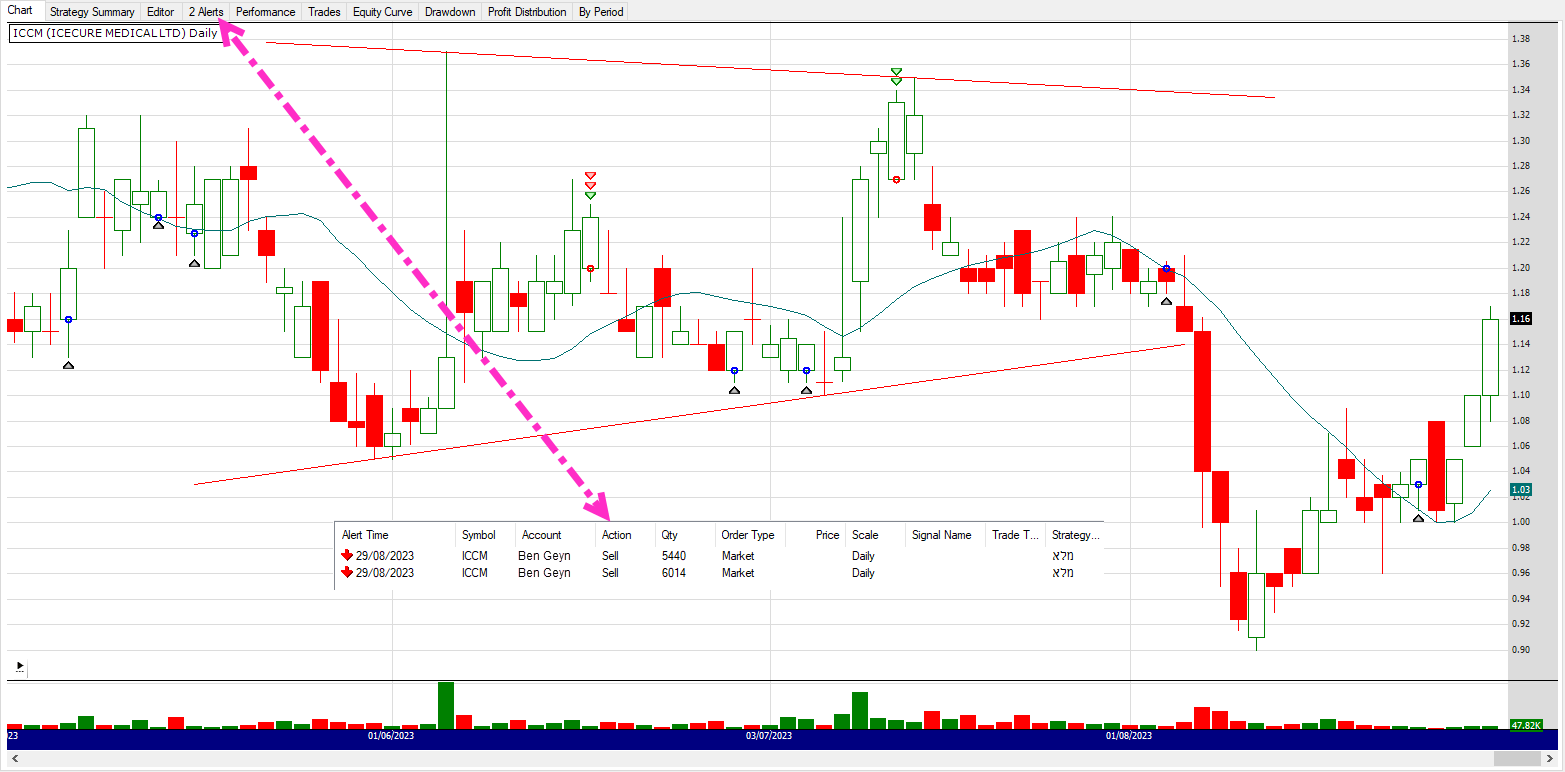1565x772 pixels.
Task: Click red down-triangle markers above mid-June candle
Action: (x=590, y=180)
